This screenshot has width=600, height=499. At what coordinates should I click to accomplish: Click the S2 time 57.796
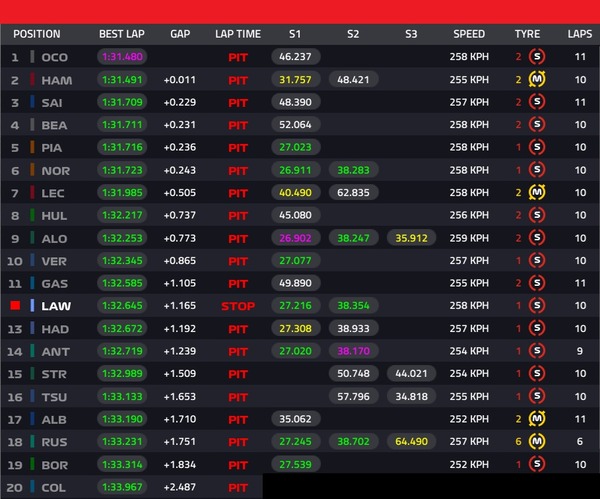click(353, 396)
